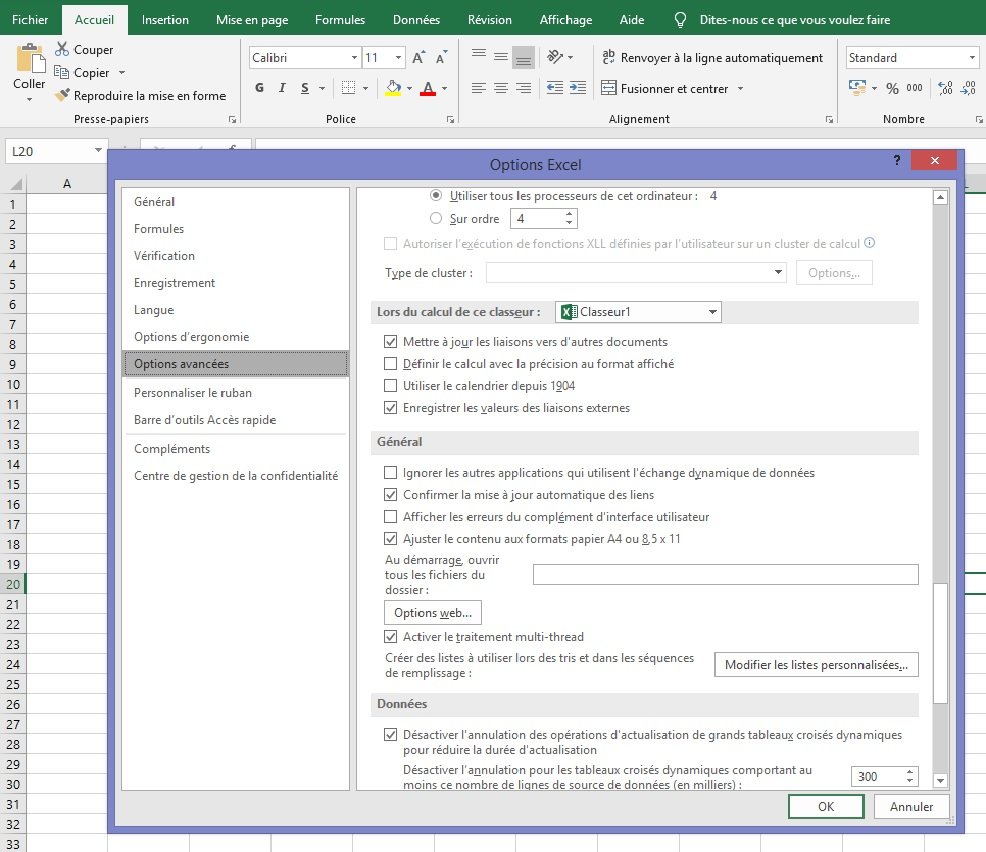Click the fill color bucket icon
The image size is (986, 852).
pyautogui.click(x=394, y=88)
